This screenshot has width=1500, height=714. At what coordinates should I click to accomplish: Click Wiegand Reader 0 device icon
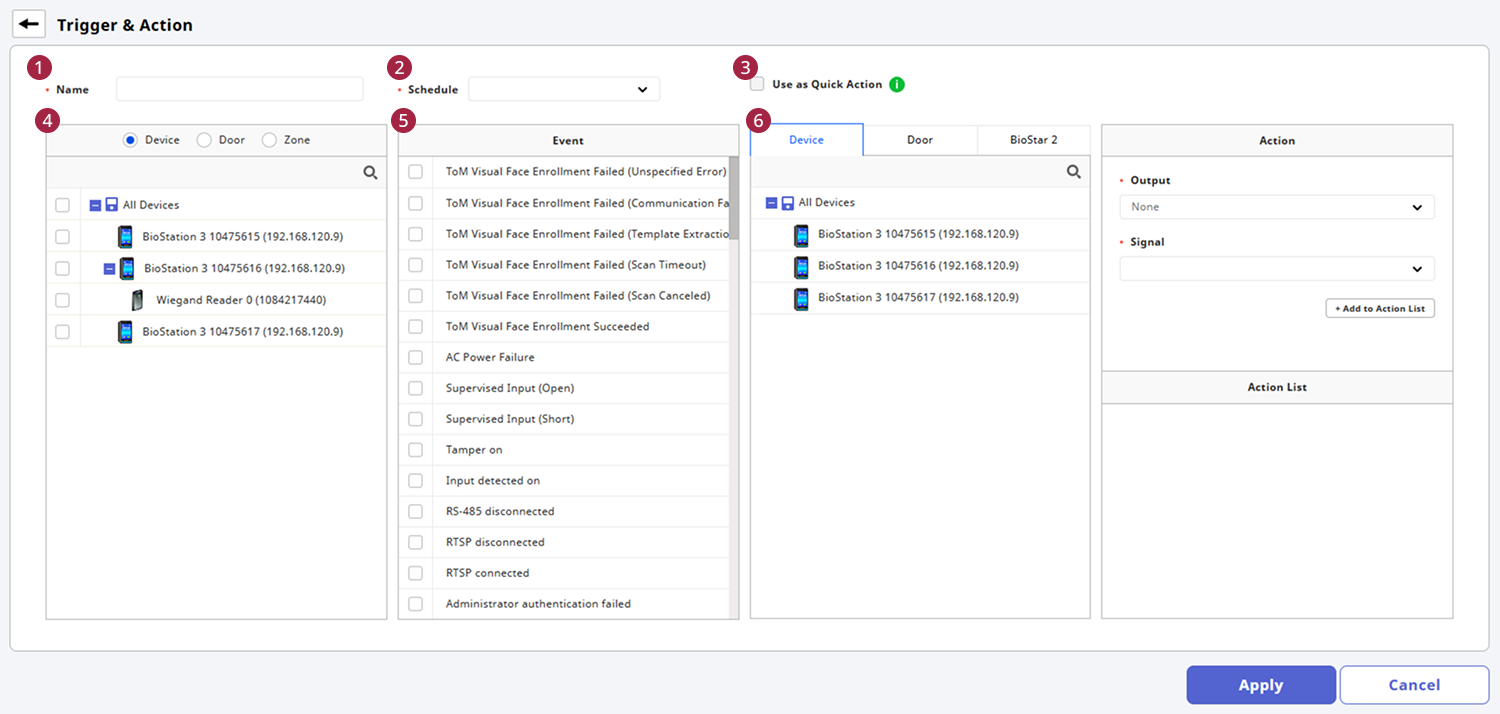(x=137, y=300)
